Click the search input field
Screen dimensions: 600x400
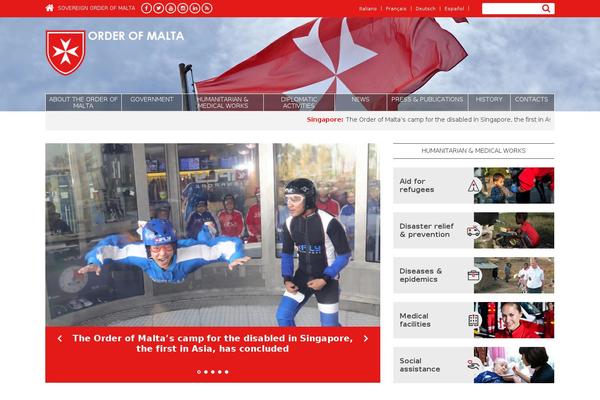click(511, 8)
